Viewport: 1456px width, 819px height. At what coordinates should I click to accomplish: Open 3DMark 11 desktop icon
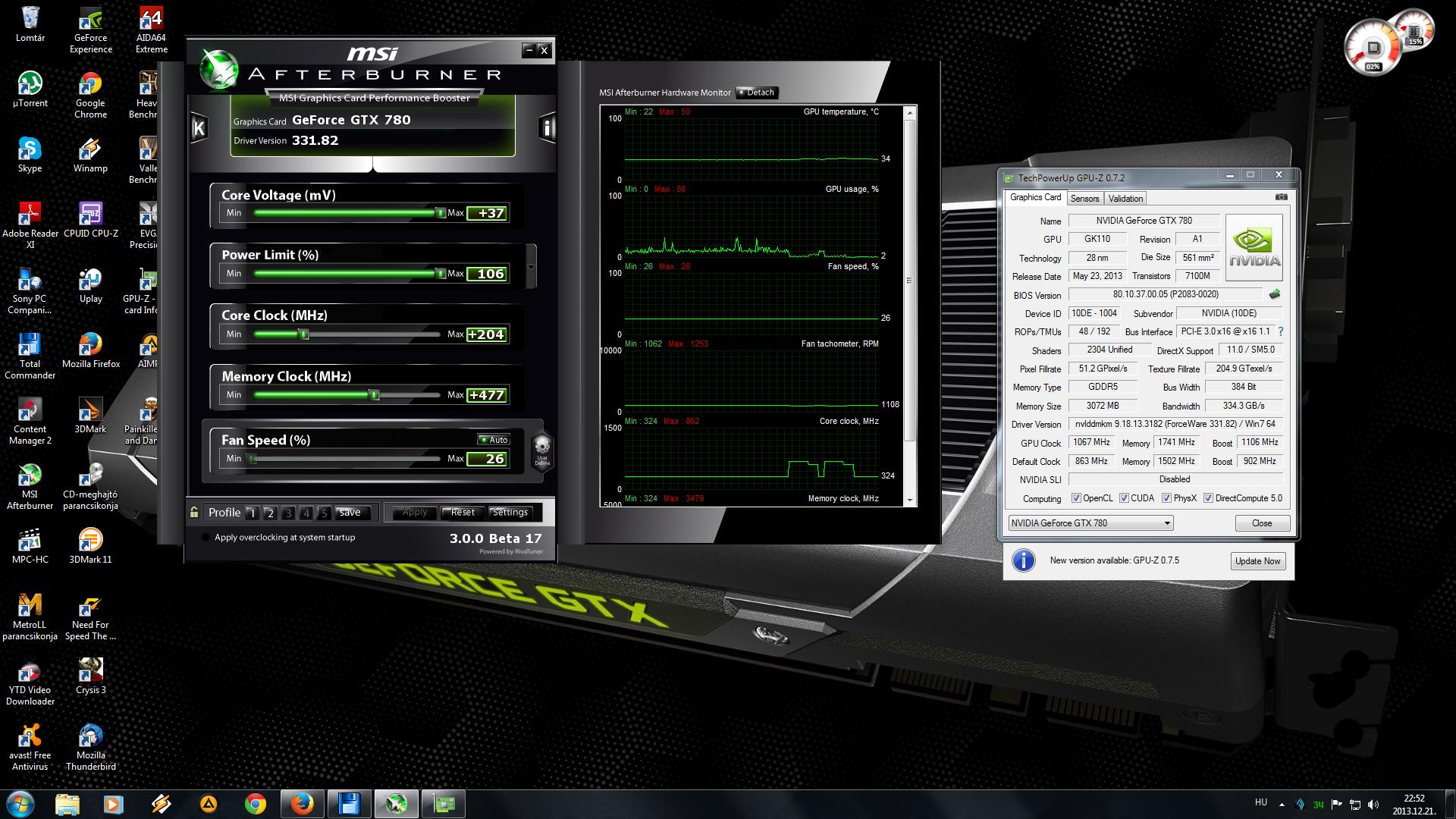(x=91, y=546)
